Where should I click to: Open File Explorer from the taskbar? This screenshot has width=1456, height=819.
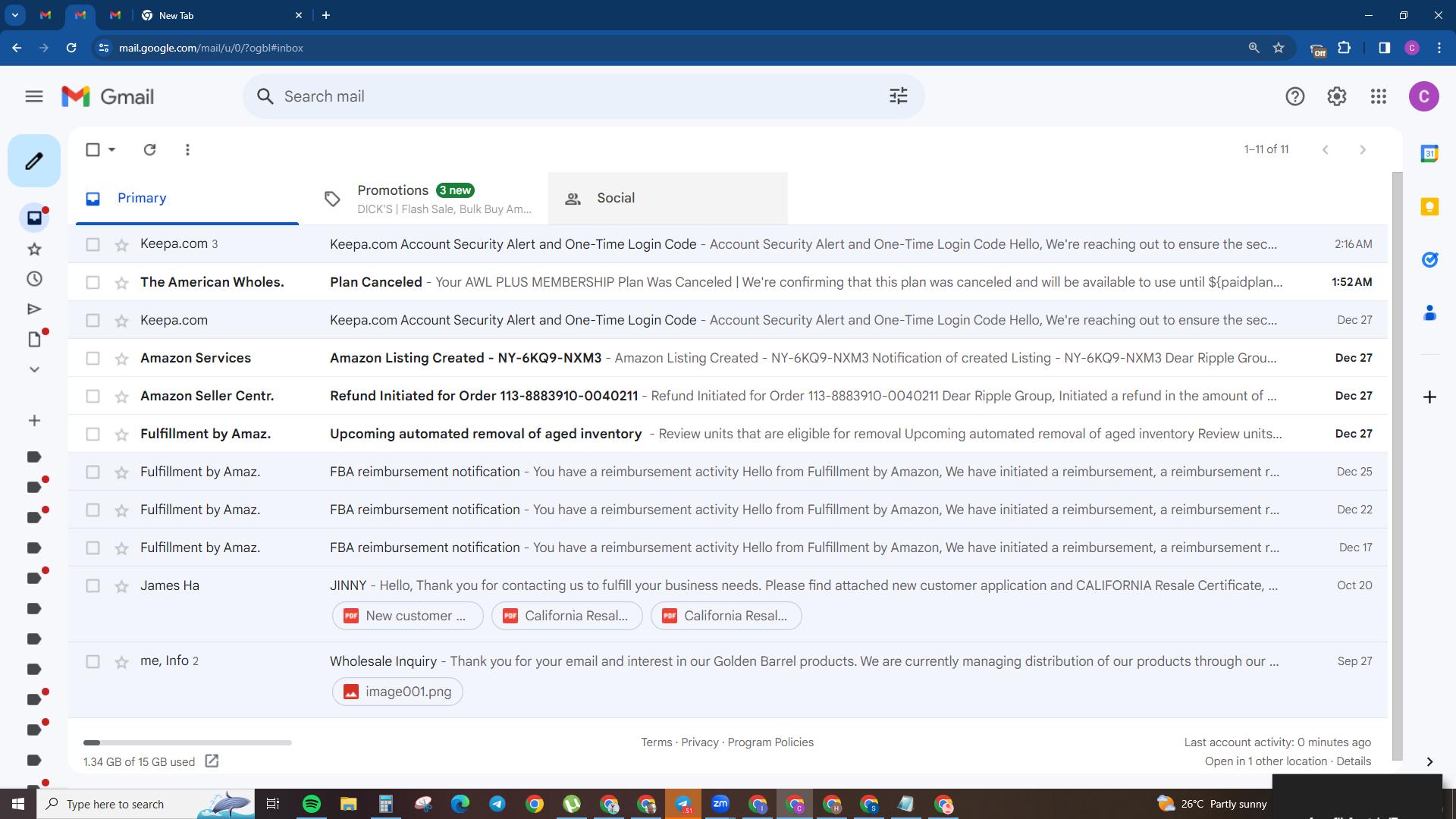click(349, 804)
